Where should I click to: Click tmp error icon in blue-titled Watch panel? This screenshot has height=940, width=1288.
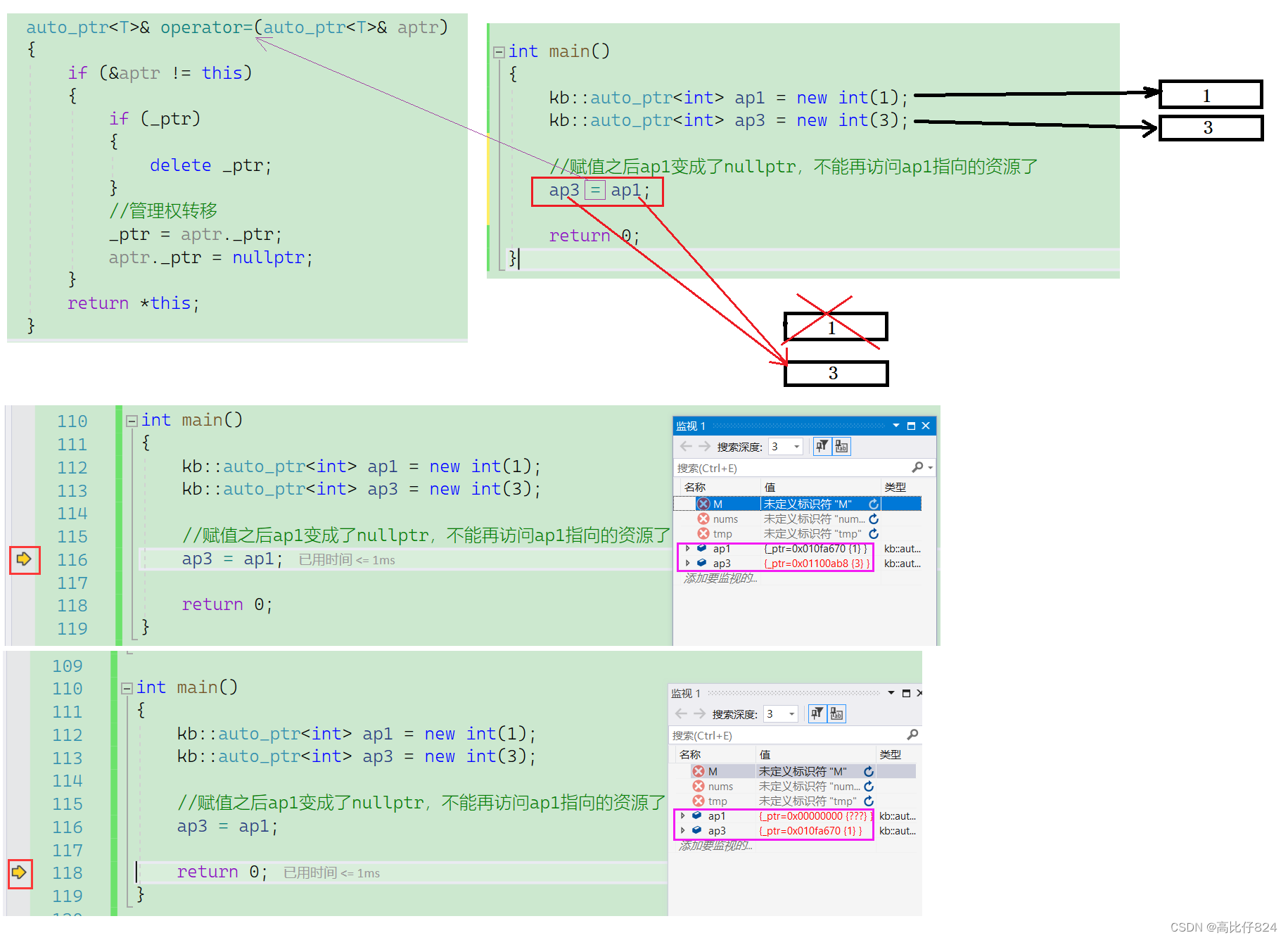pos(703,533)
